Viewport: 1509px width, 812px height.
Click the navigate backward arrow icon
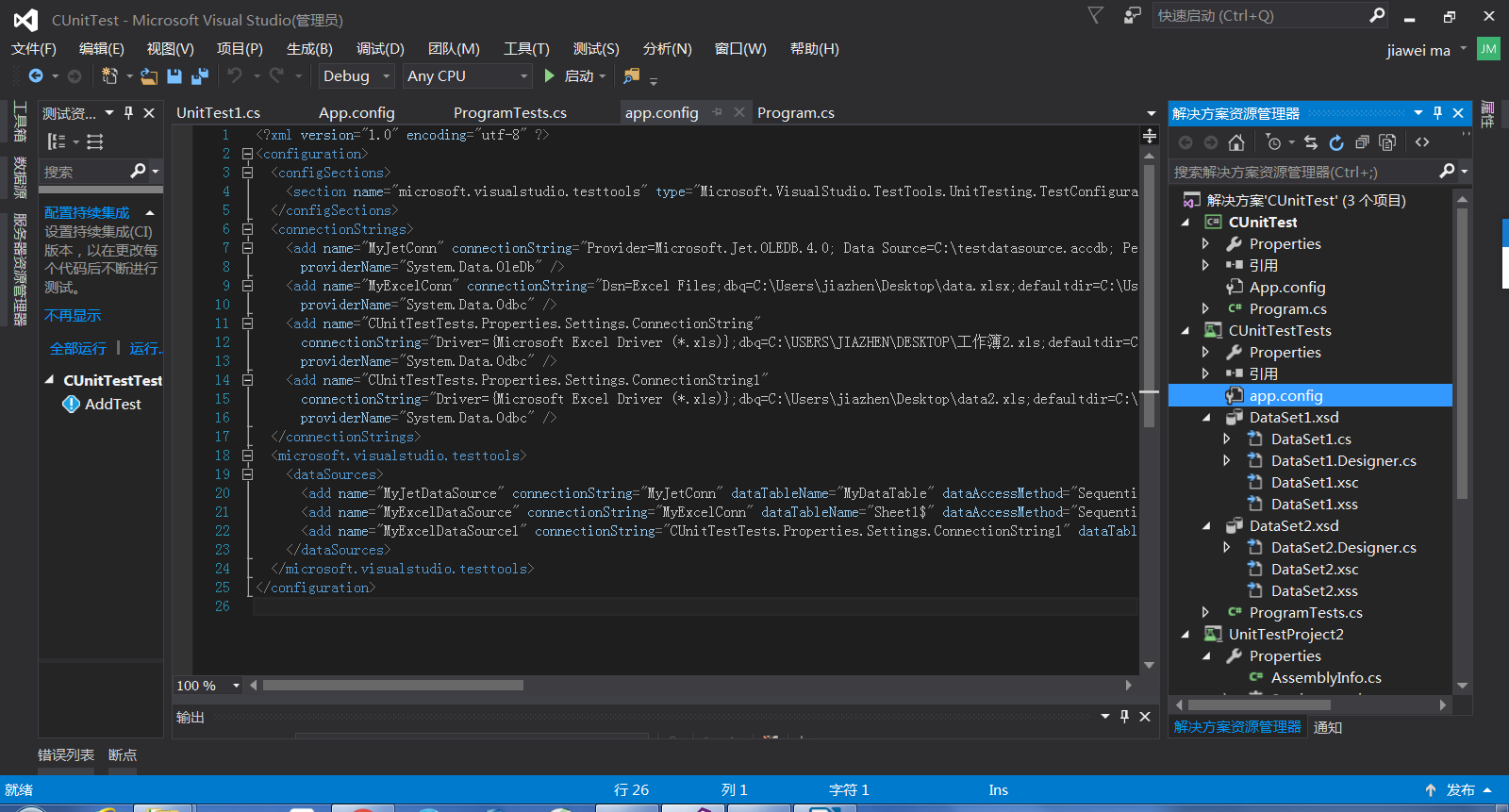click(x=36, y=75)
